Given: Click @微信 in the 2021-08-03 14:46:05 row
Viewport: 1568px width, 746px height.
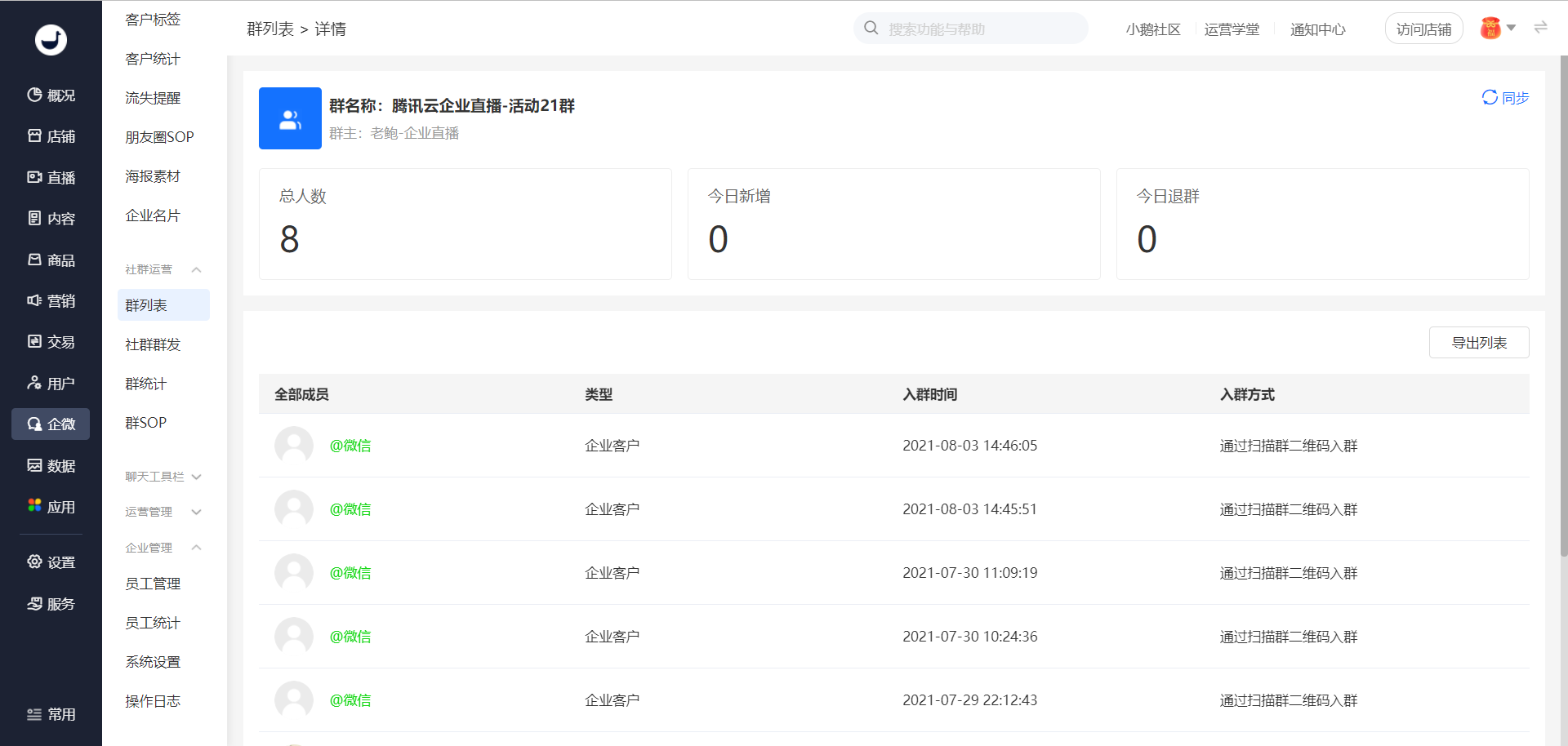Looking at the screenshot, I should (x=350, y=446).
